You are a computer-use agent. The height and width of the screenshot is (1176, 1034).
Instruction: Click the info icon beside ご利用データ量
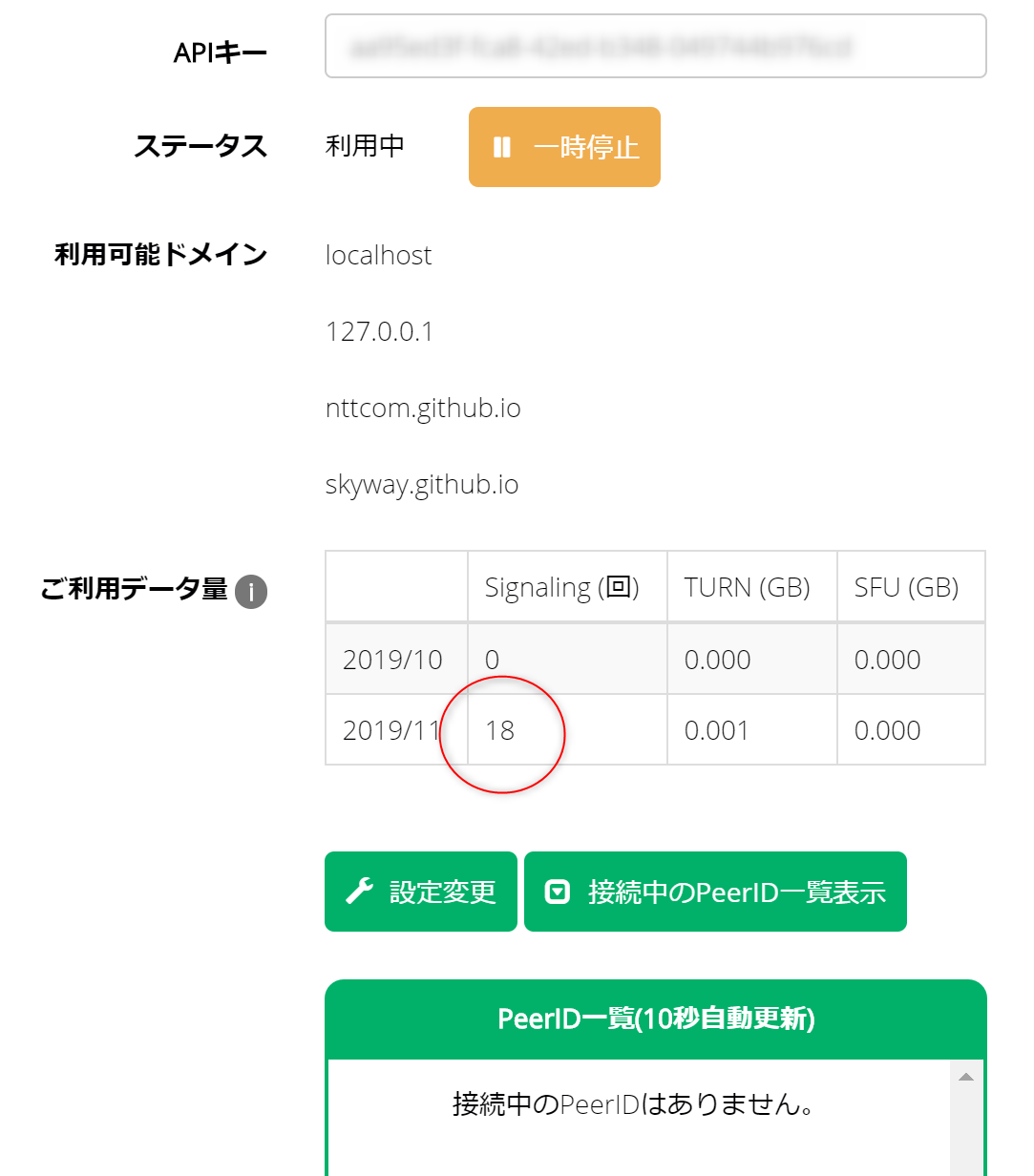point(251,592)
